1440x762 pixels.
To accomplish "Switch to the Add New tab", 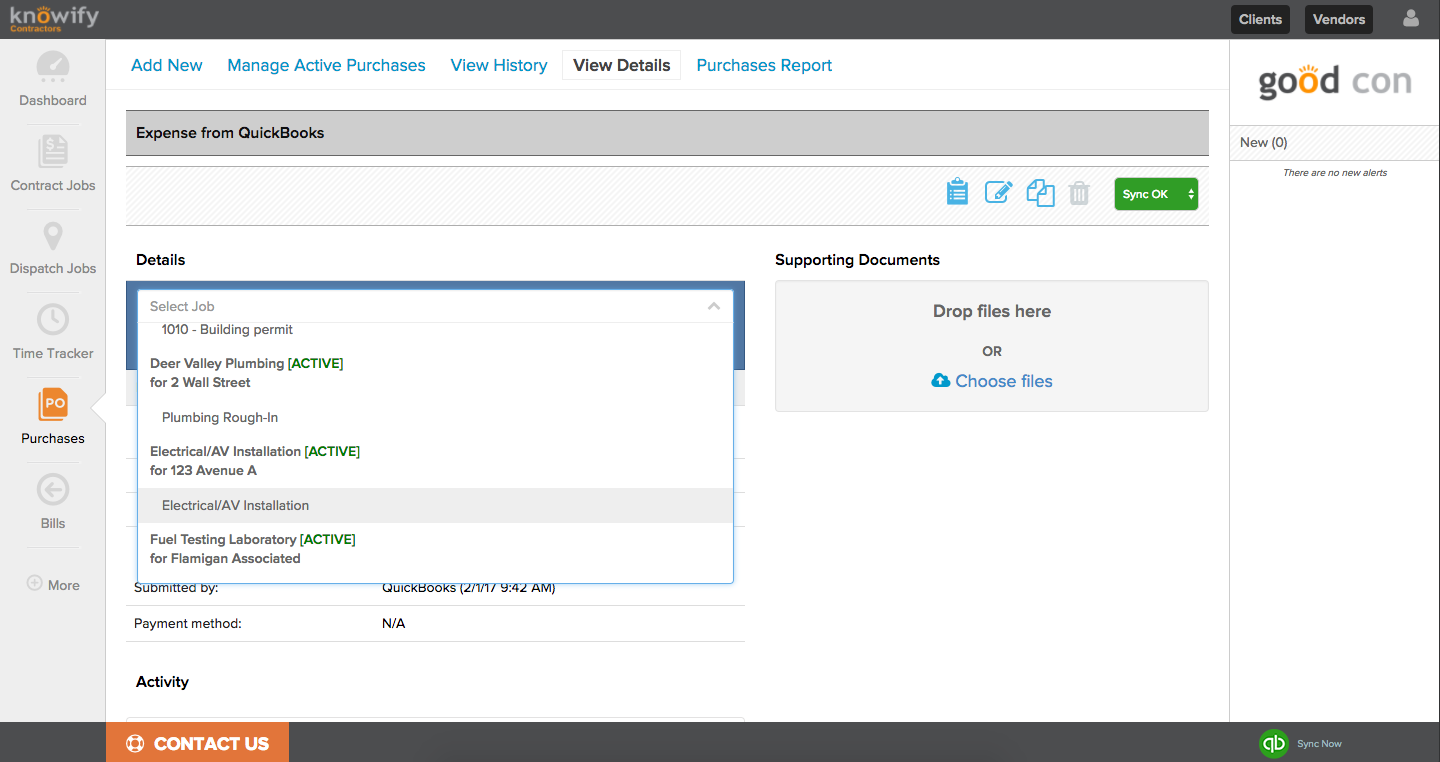I will [x=167, y=65].
